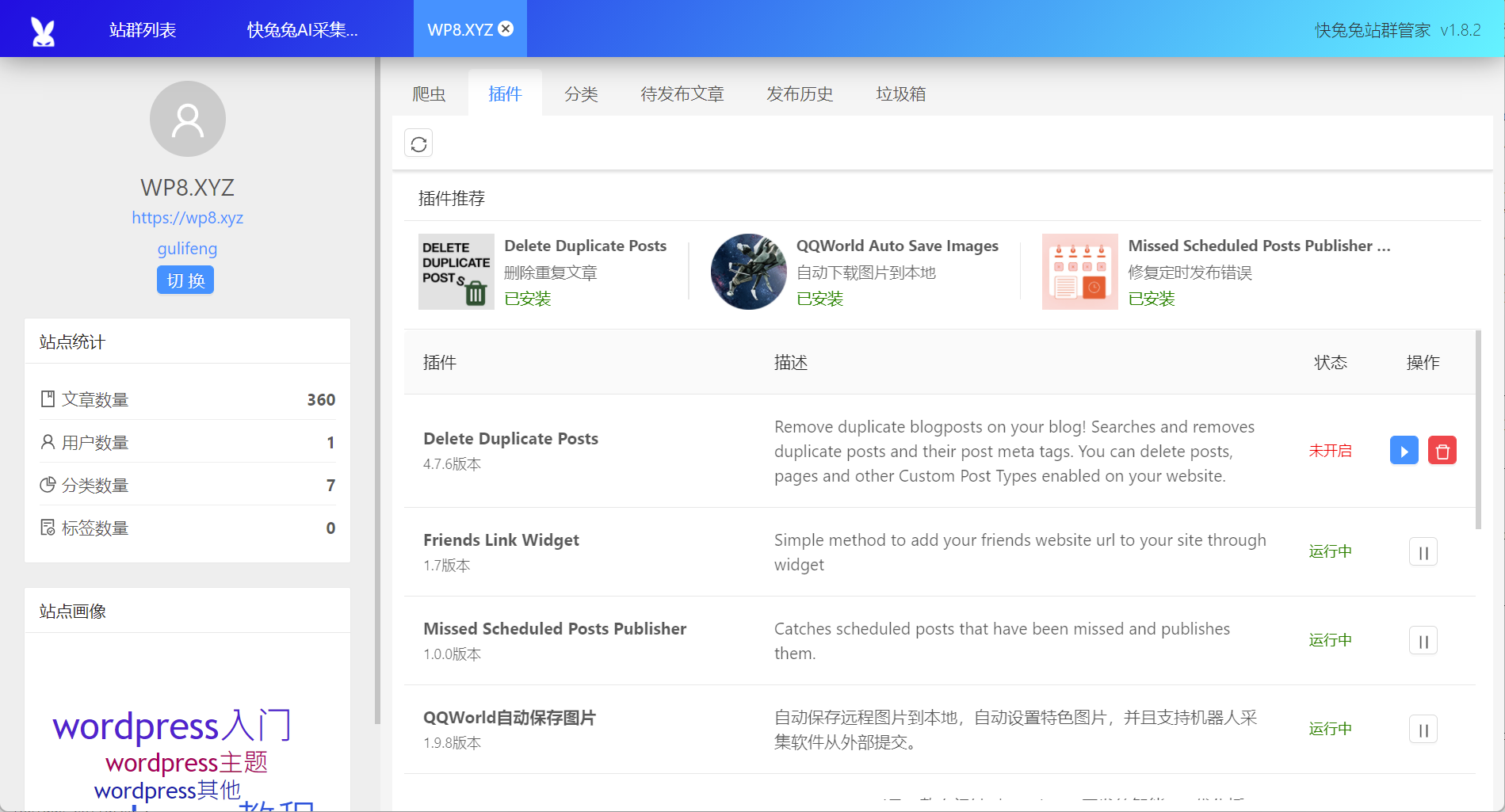Click the rabbit logo icon

(x=43, y=31)
